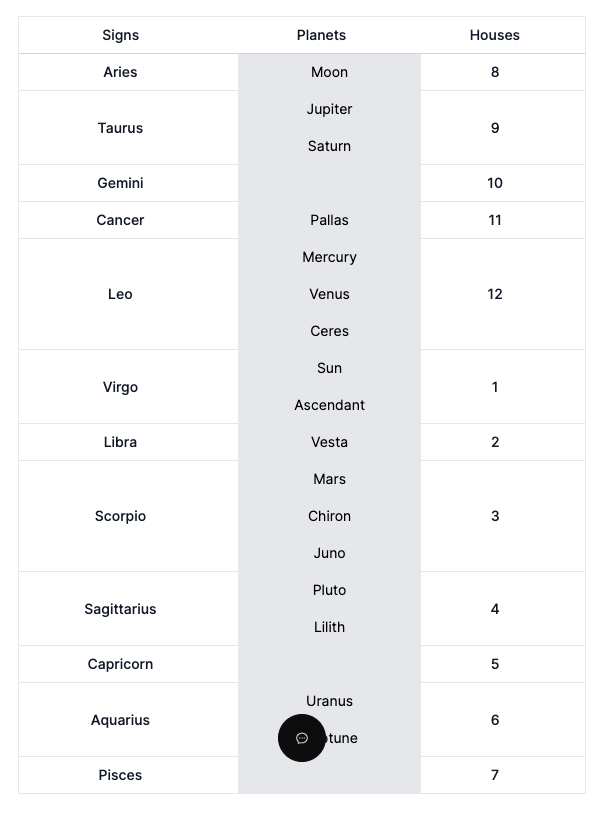This screenshot has width=605, height=814.
Task: Select the Taurus sign cell
Action: click(120, 128)
